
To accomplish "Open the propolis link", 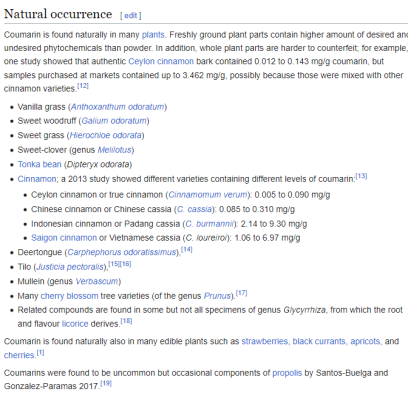I will tap(287, 373).
